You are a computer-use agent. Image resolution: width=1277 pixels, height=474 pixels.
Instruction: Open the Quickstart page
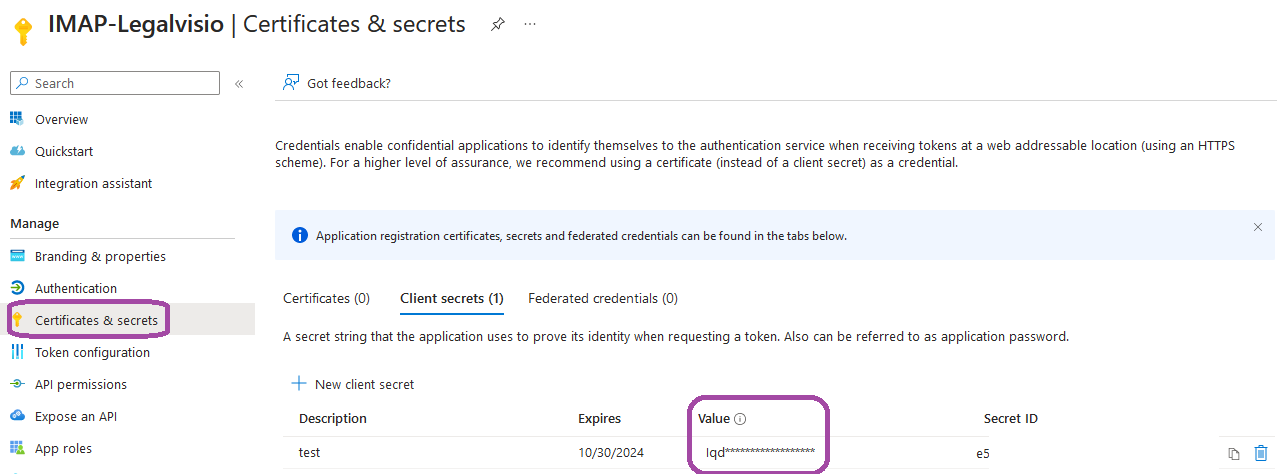pyautogui.click(x=65, y=152)
